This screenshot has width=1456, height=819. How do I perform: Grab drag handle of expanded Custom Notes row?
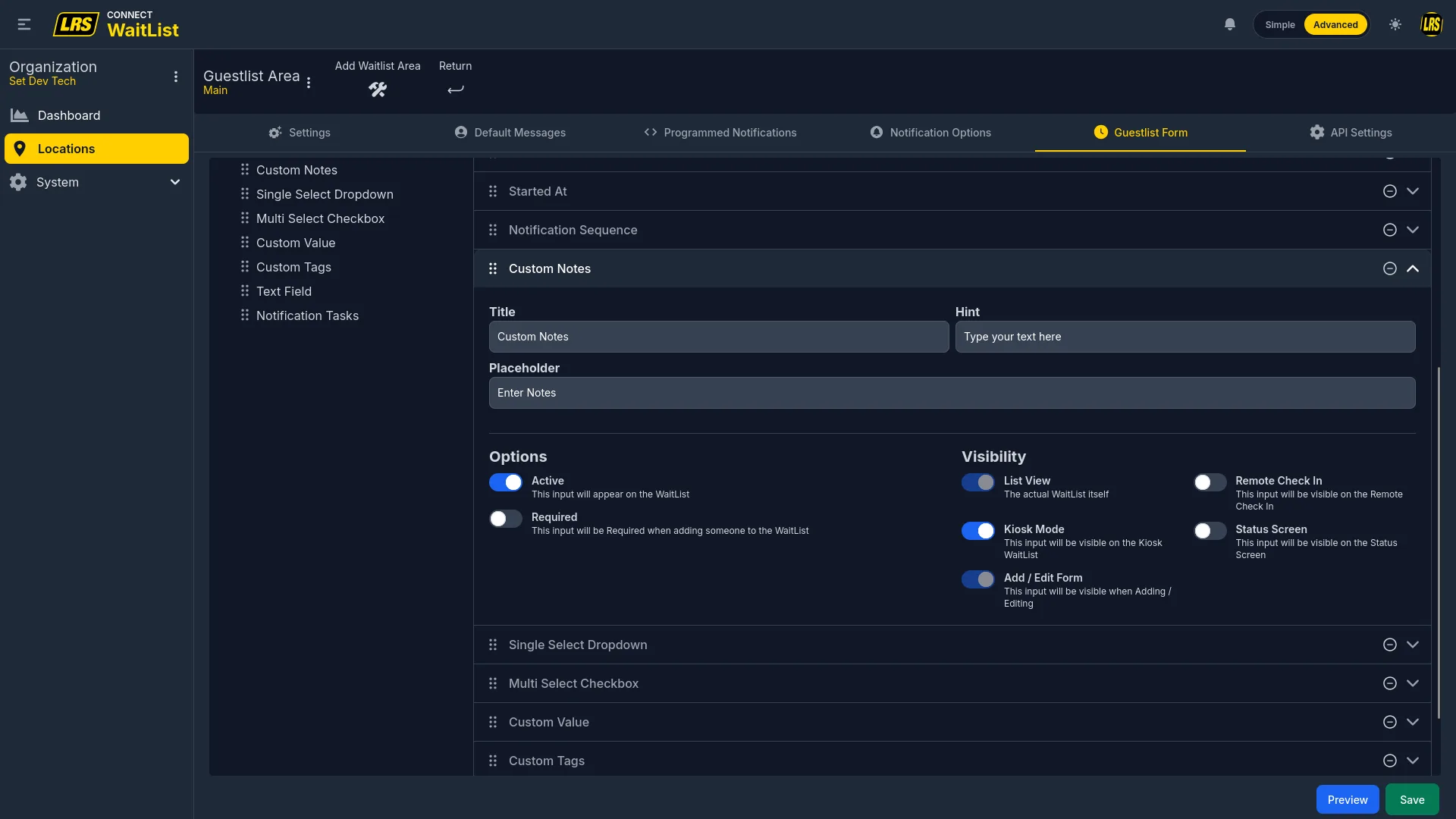(493, 268)
